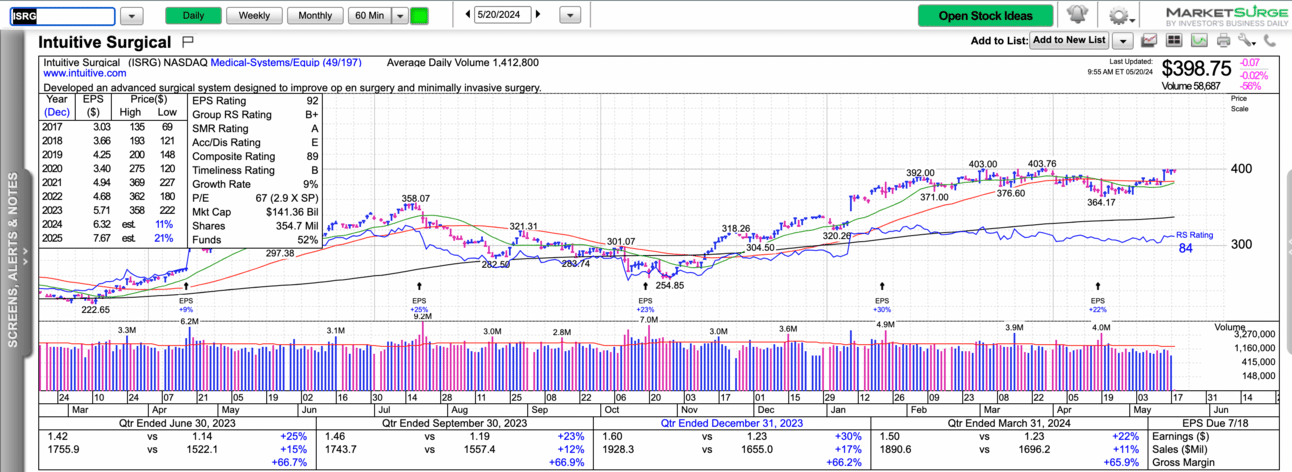Expand Screens, Alerts & Notes side panel
1292x472 pixels.
click(13, 259)
